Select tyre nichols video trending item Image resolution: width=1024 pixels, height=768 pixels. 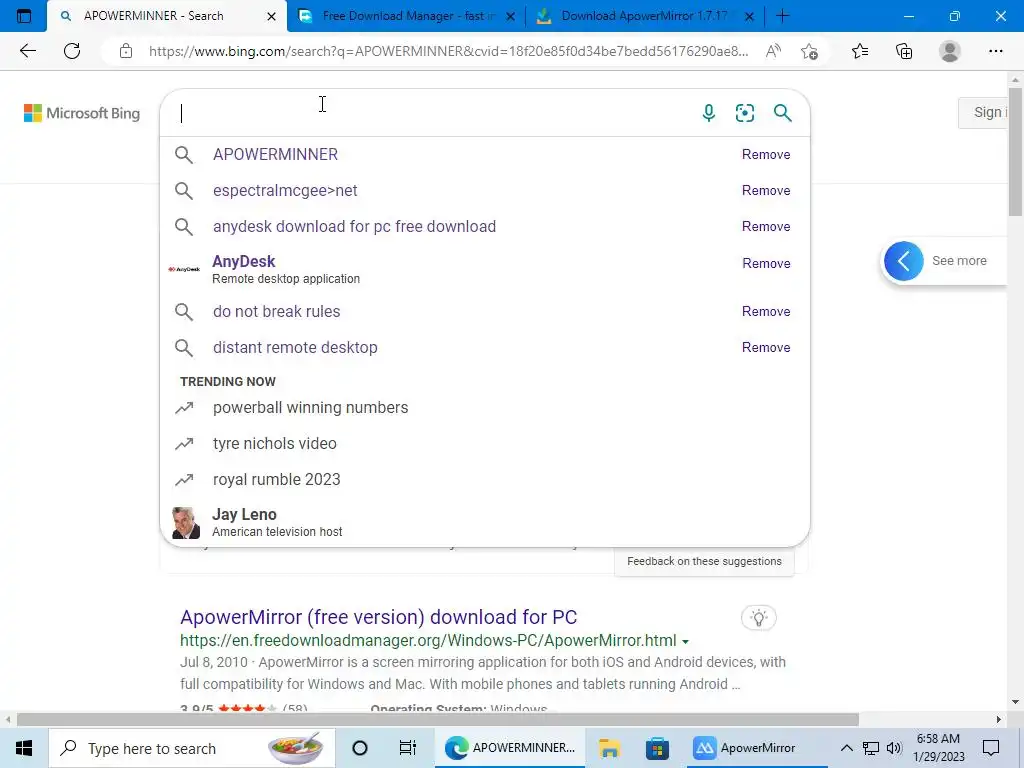[274, 443]
